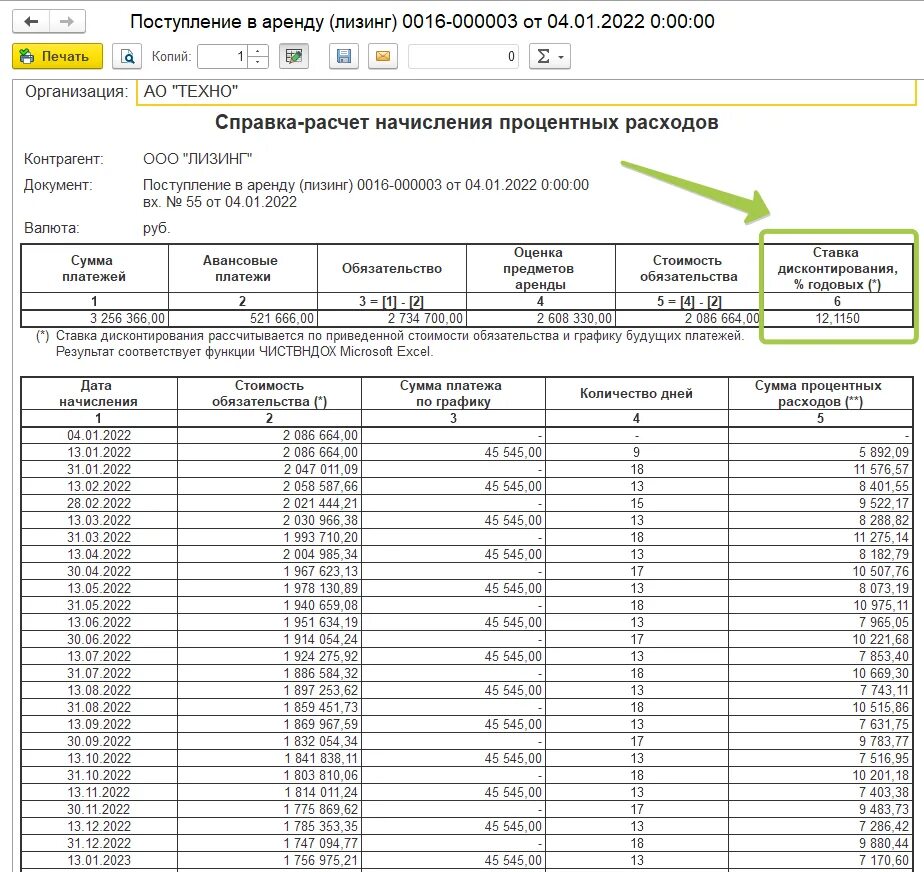Select days count 9 in 13.01.2022 row

click(636, 452)
